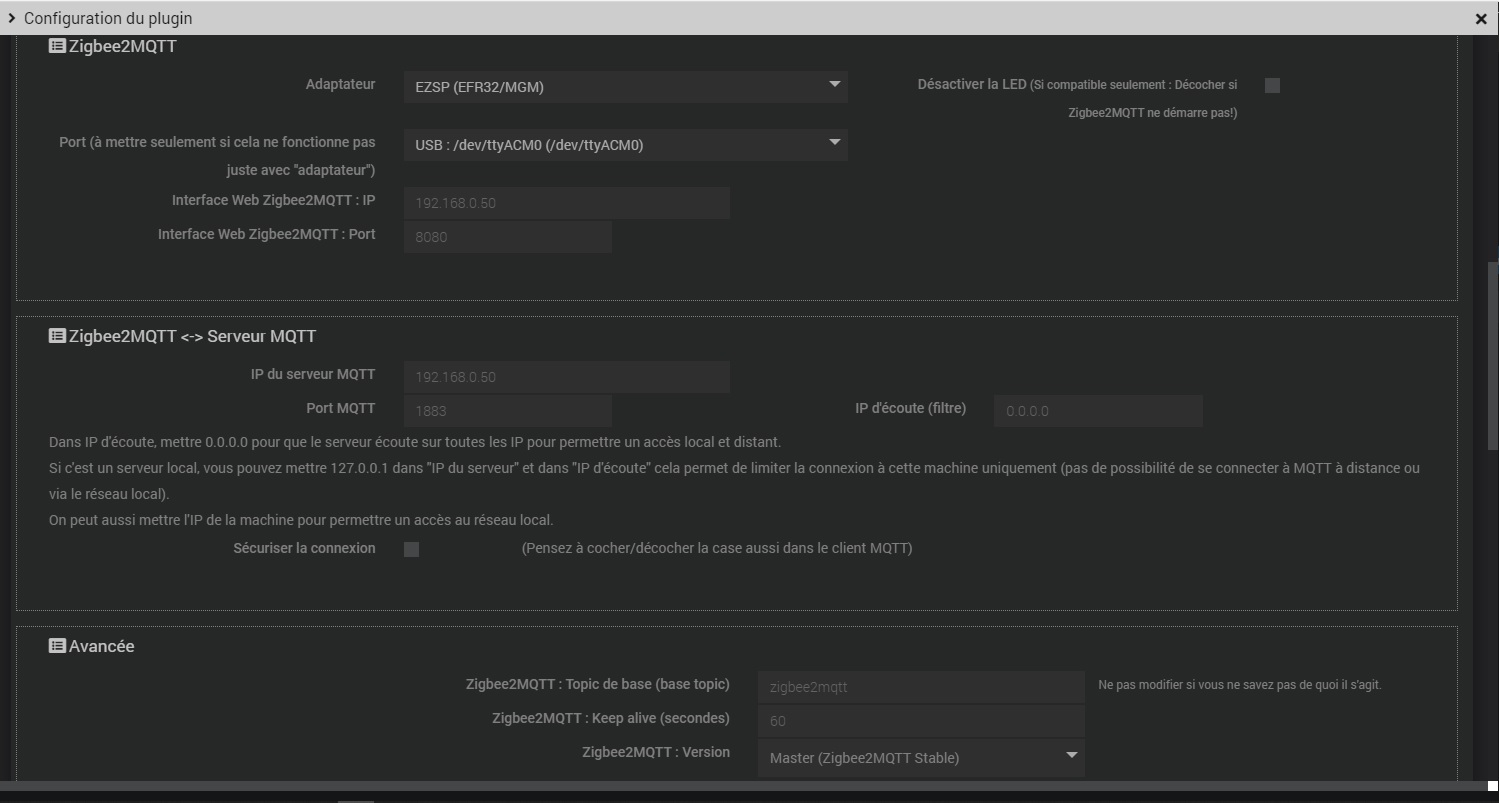Click the Zigbee2MQTT section list icon
This screenshot has height=803, width=1499.
pyautogui.click(x=57, y=46)
